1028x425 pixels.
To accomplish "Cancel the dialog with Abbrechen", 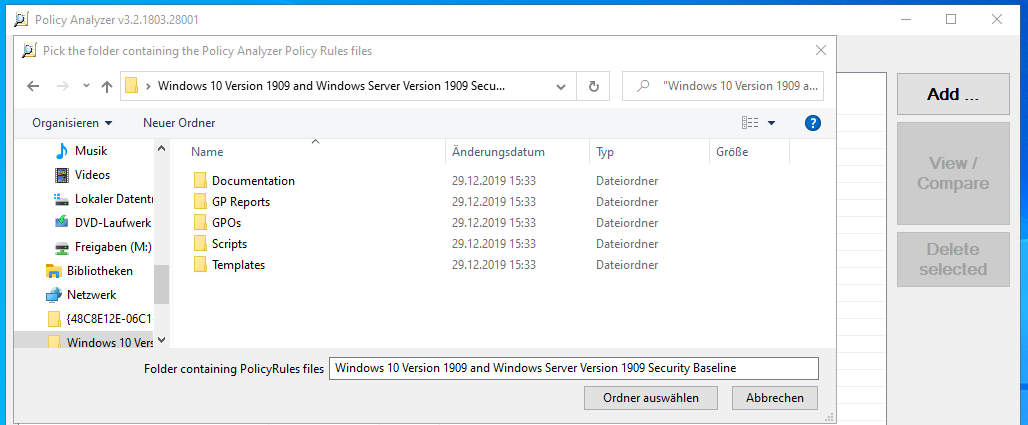I will (x=774, y=398).
